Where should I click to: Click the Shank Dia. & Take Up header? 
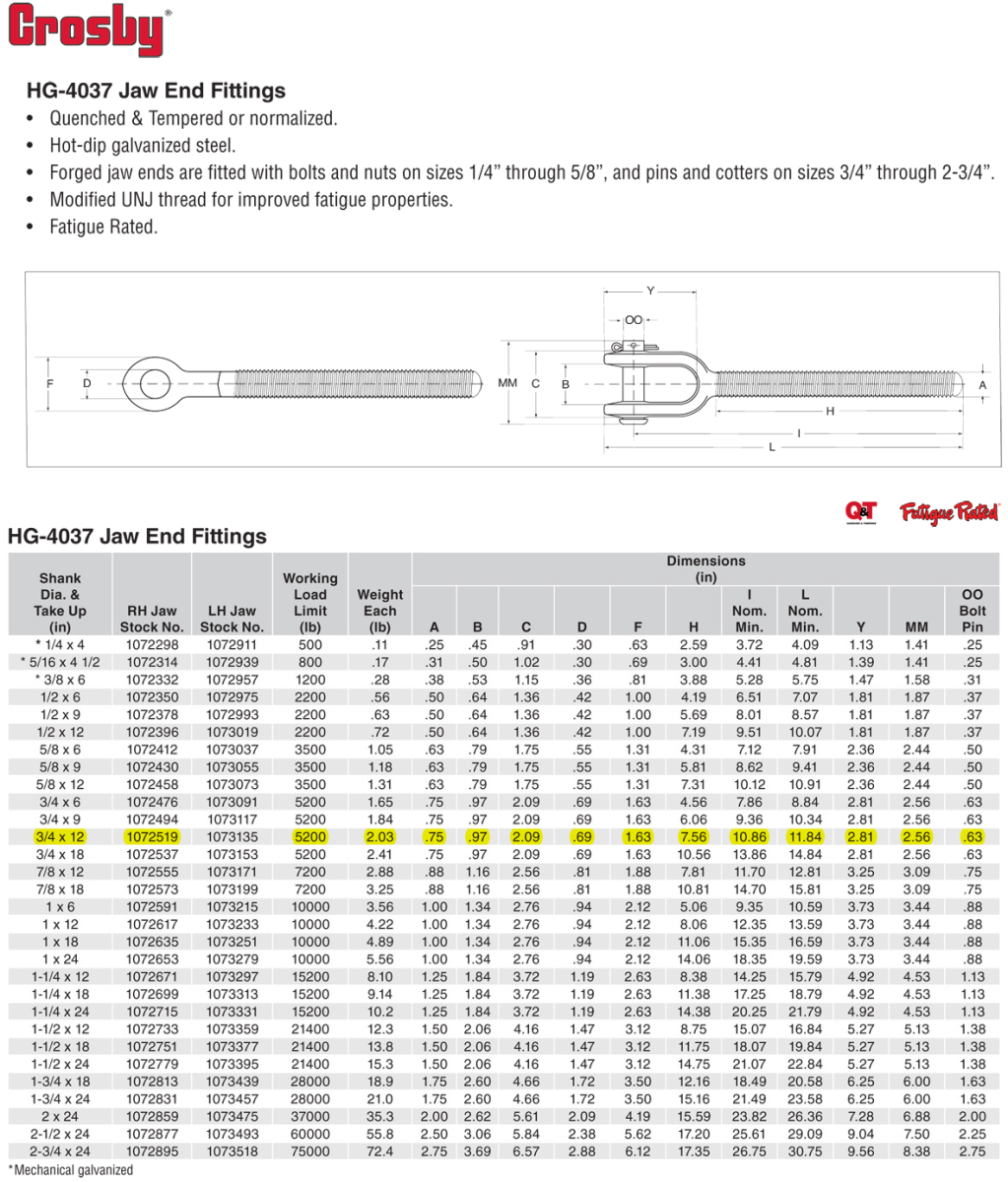tap(60, 602)
